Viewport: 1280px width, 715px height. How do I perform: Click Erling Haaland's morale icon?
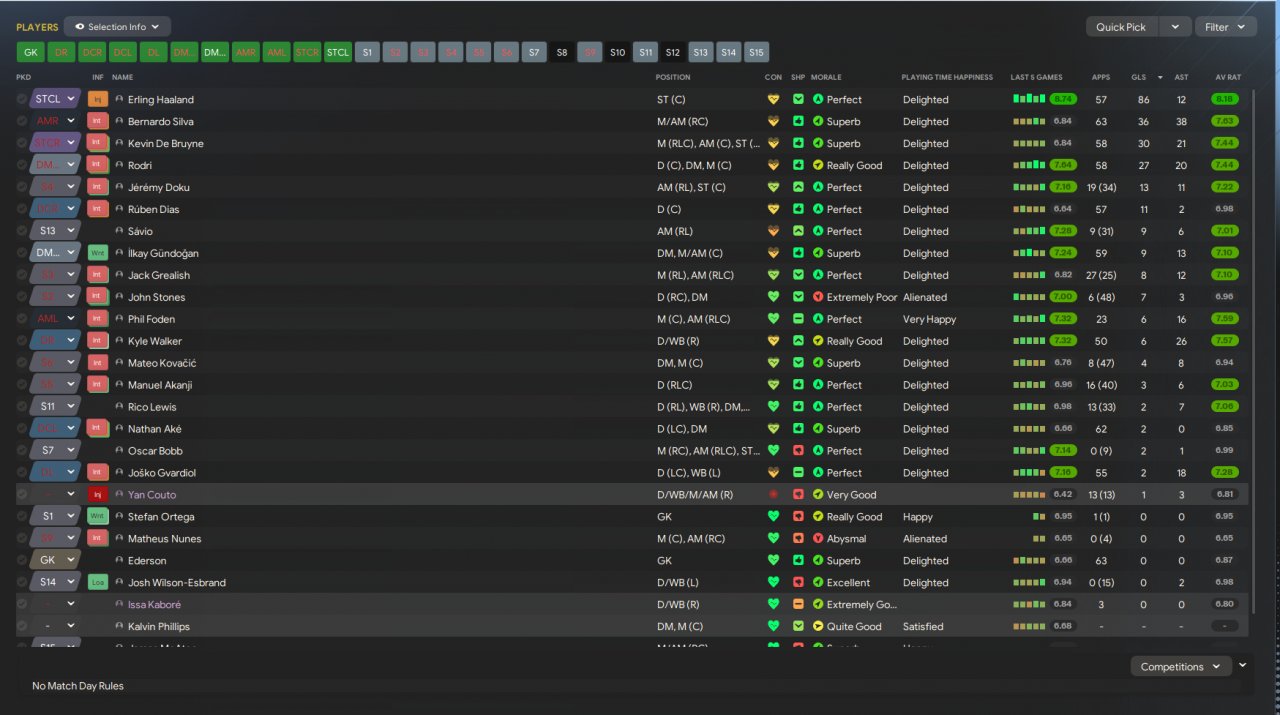pyautogui.click(x=818, y=100)
